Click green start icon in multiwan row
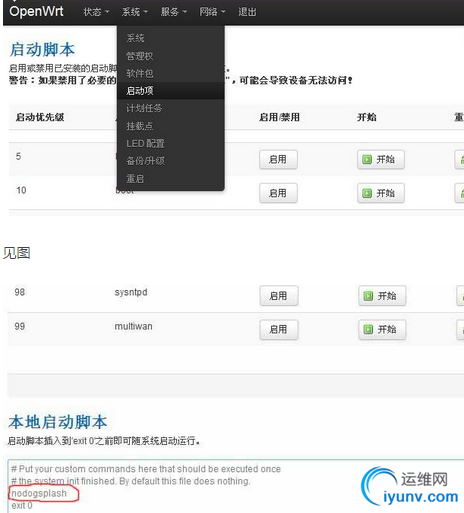 pyautogui.click(x=368, y=330)
